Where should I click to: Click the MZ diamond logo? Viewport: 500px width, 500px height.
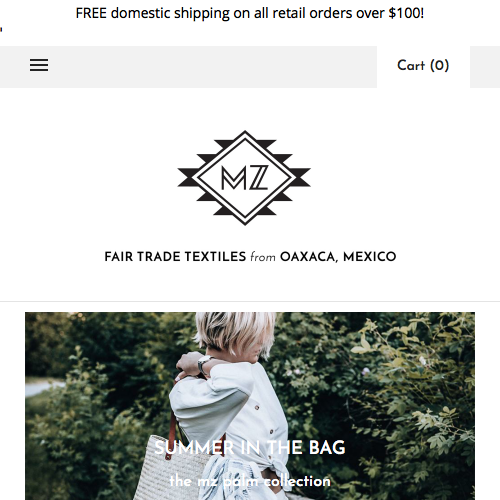(244, 178)
